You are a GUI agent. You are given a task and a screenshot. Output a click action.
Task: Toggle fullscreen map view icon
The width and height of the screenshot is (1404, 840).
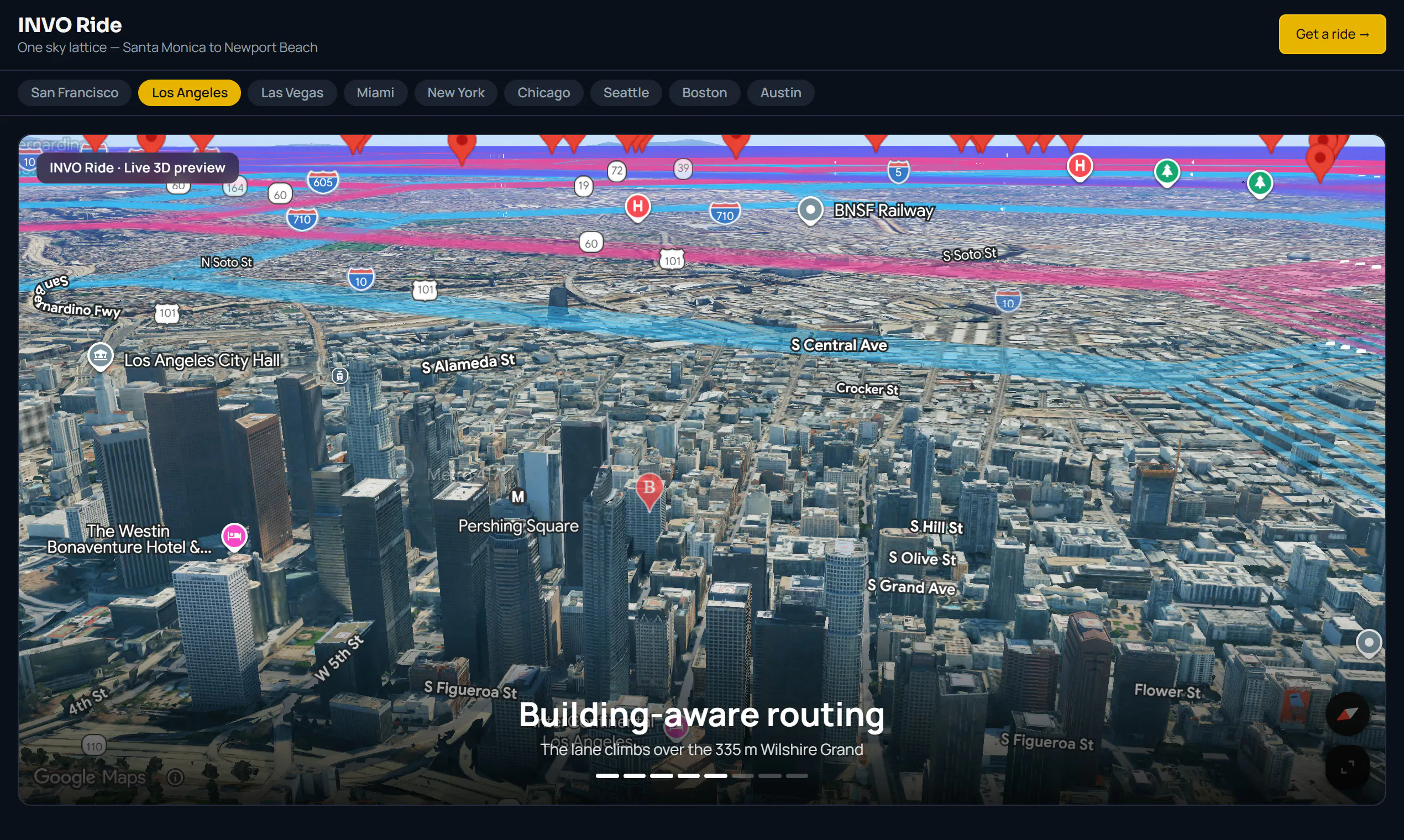(x=1347, y=767)
